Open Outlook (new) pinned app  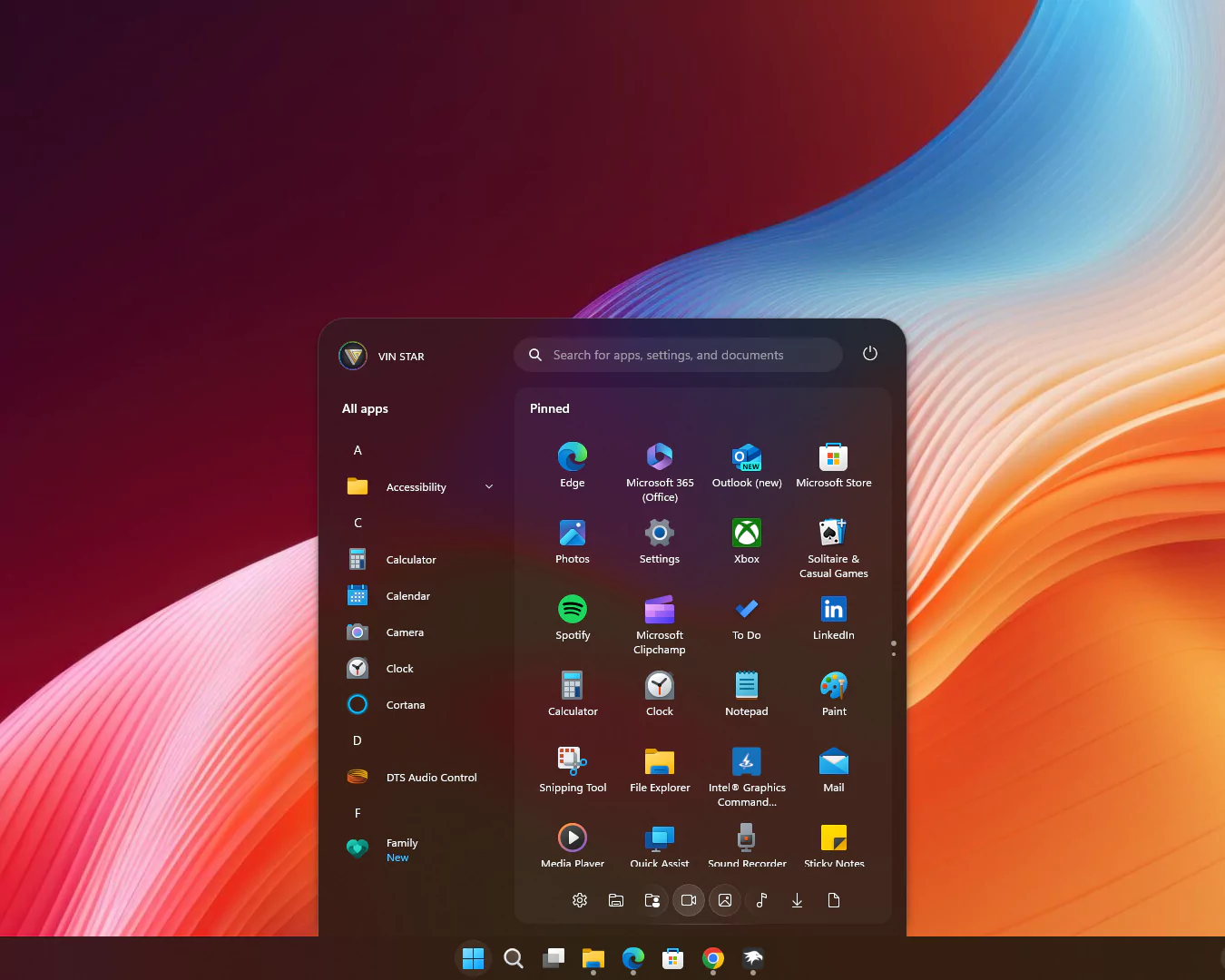click(747, 465)
